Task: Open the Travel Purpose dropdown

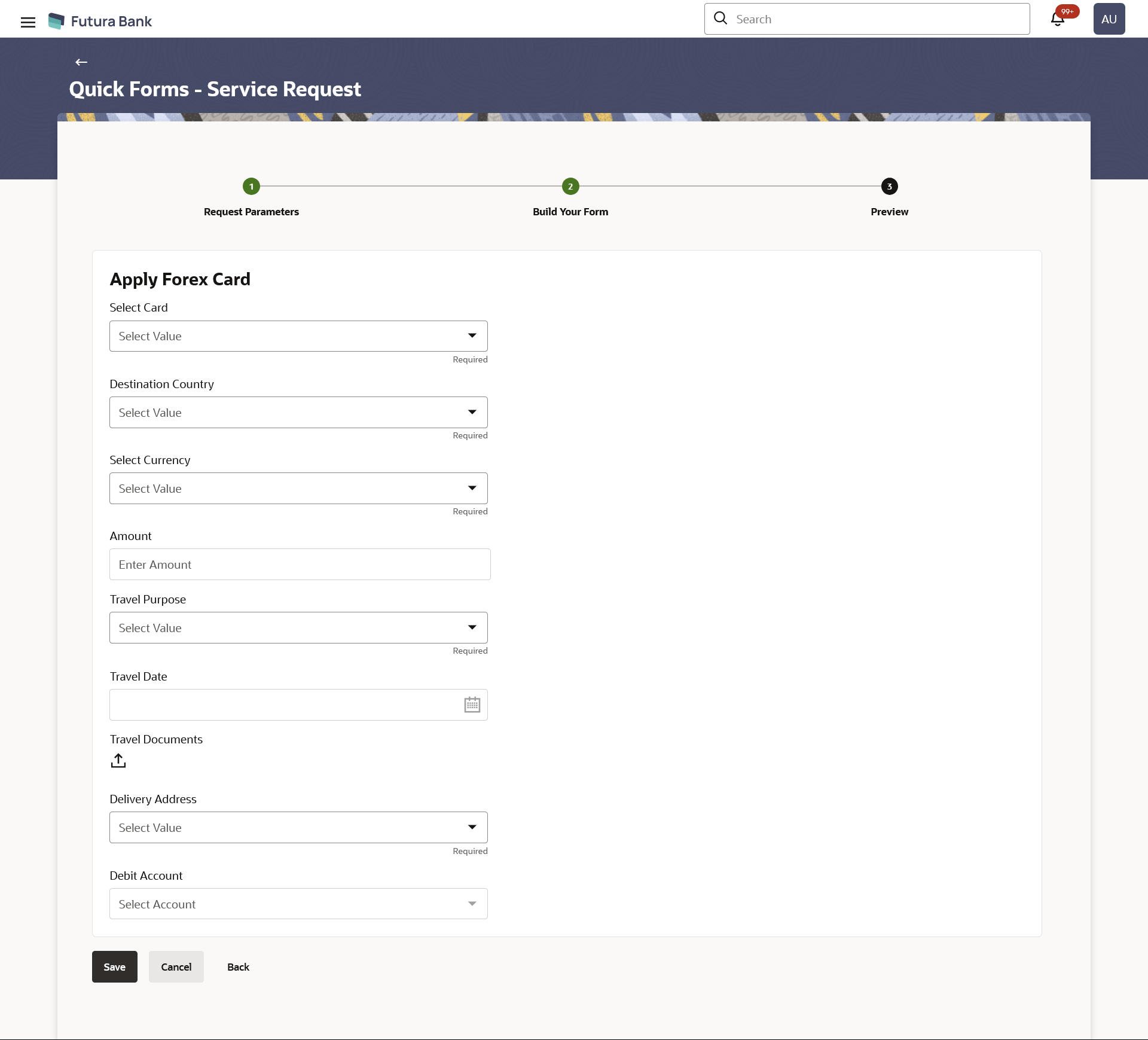Action: [298, 628]
